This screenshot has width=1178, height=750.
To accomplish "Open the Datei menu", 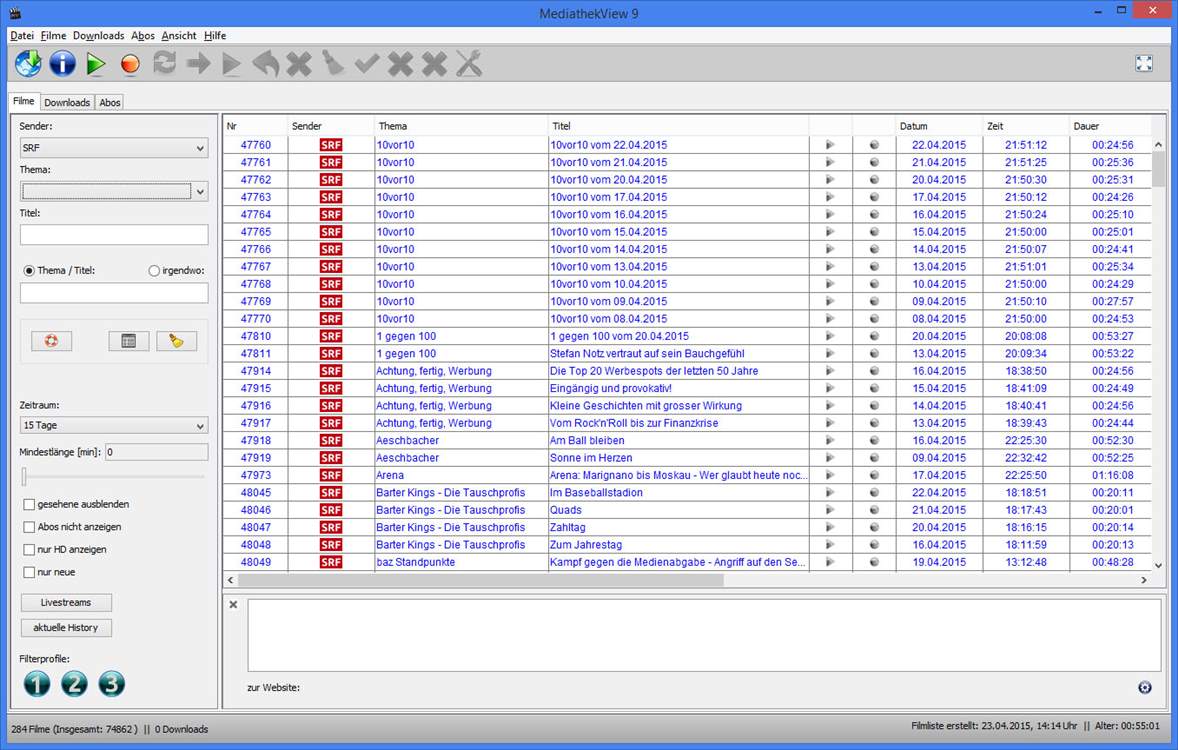I will coord(22,35).
